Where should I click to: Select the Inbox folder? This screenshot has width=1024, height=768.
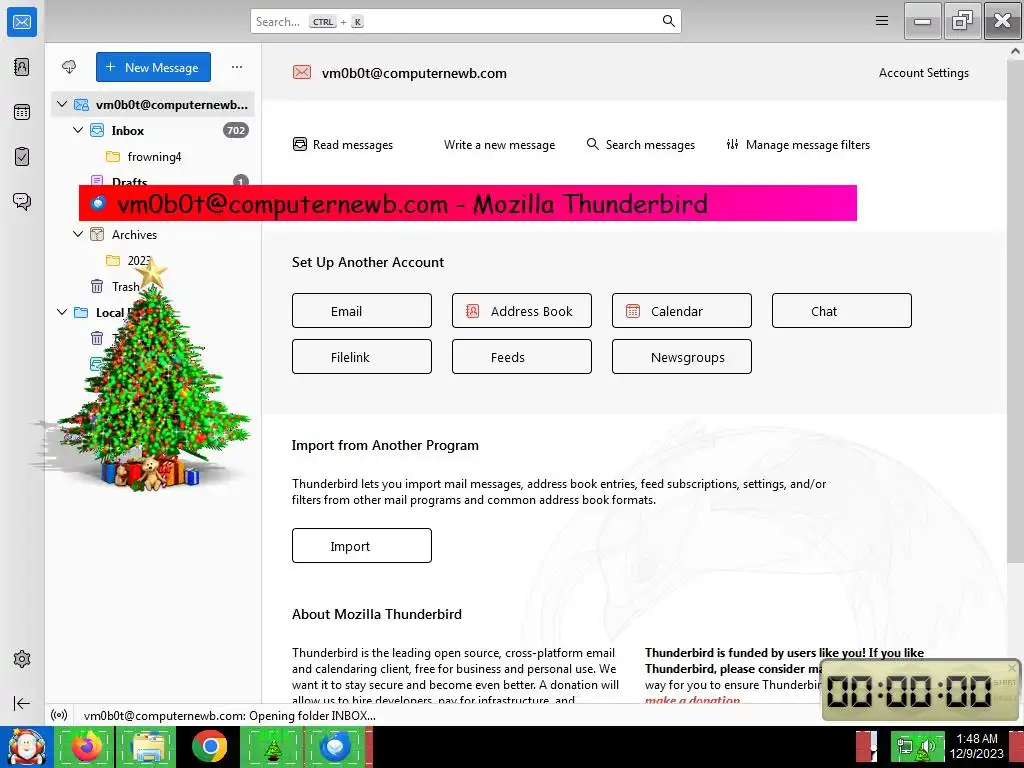pyautogui.click(x=153, y=130)
